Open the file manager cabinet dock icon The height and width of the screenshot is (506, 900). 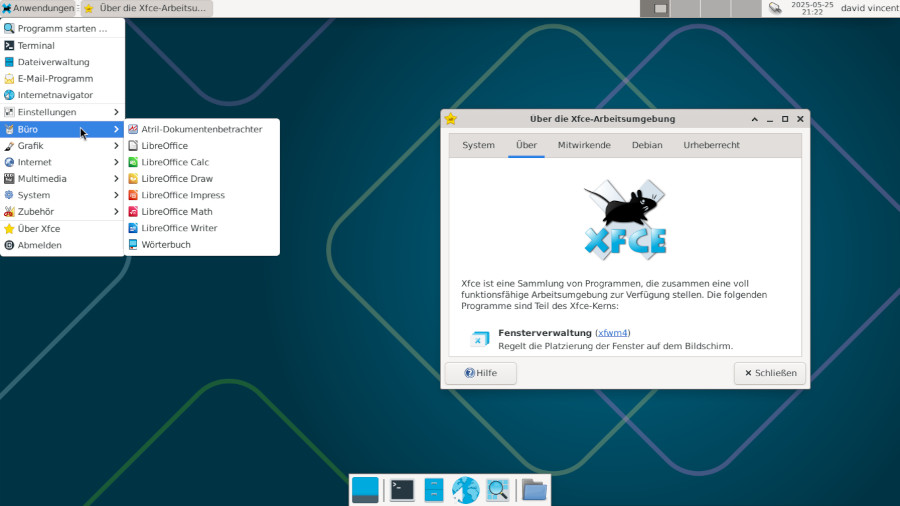point(434,490)
